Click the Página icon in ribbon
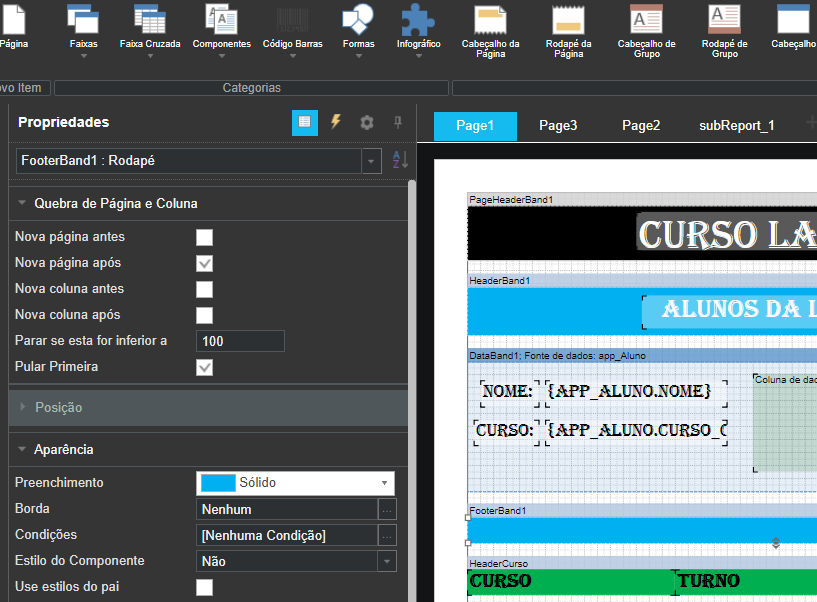 tap(14, 19)
